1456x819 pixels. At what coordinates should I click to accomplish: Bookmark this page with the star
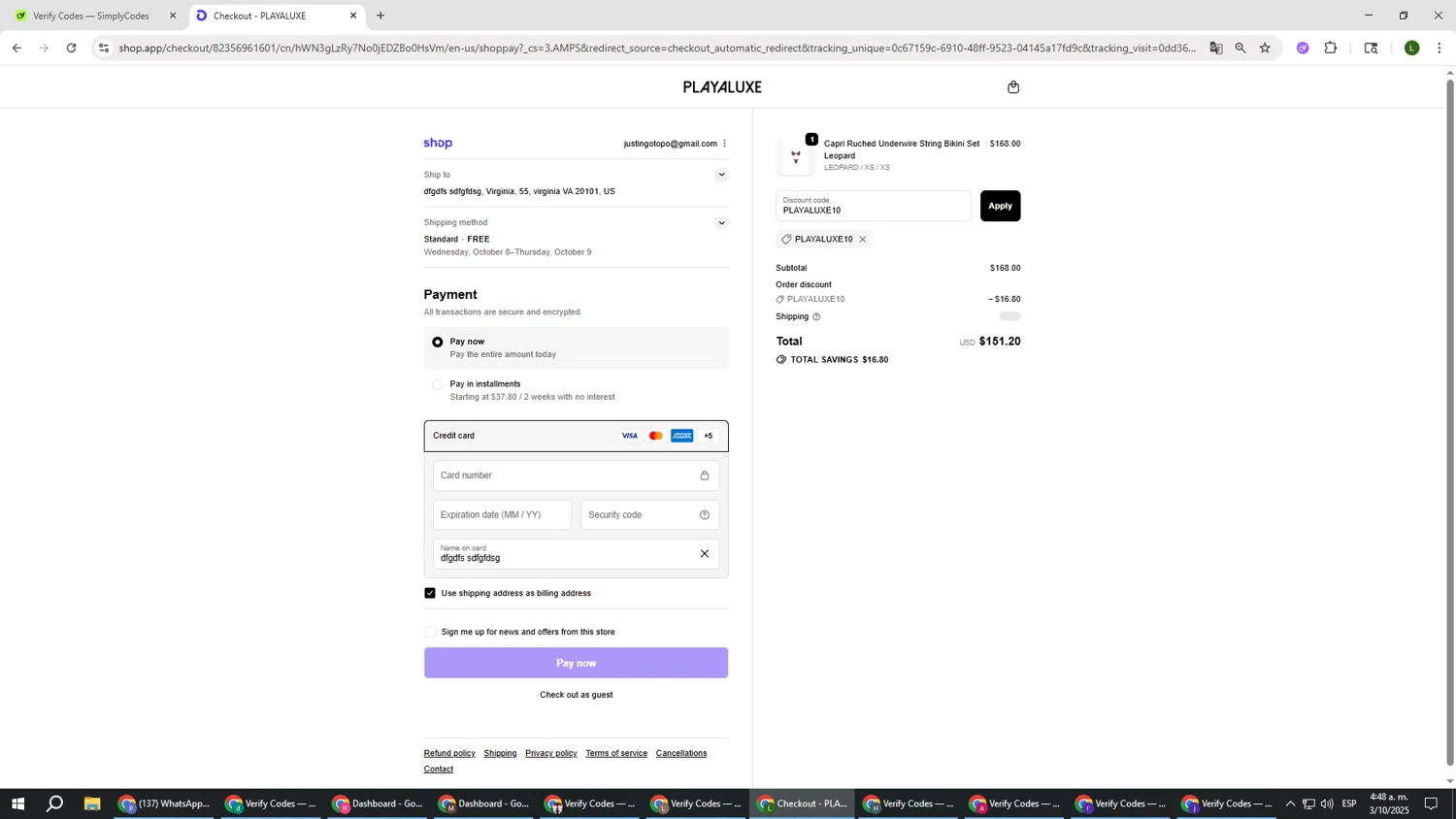(1265, 48)
